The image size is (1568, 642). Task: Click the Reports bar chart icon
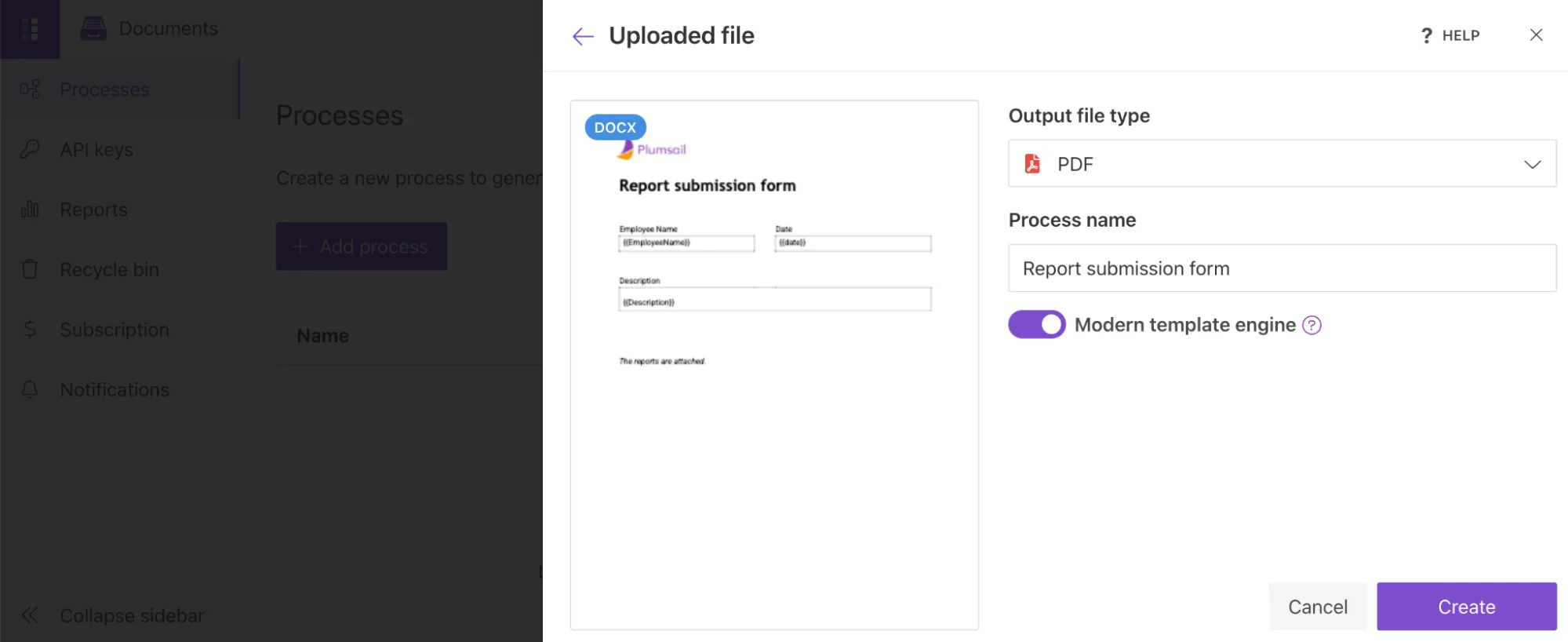(30, 210)
